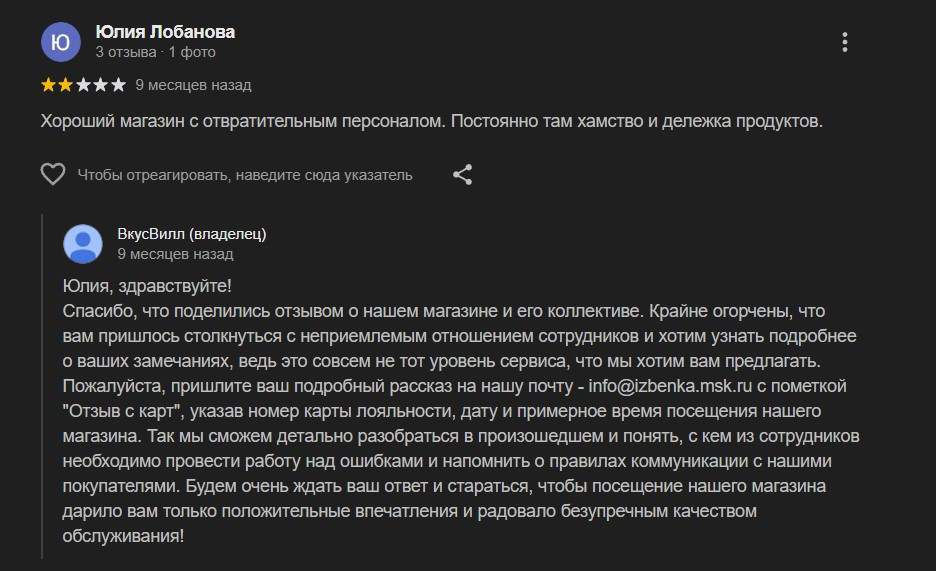Open Юлия Лобанова's profile name link
This screenshot has height=571, width=936.
(x=165, y=32)
